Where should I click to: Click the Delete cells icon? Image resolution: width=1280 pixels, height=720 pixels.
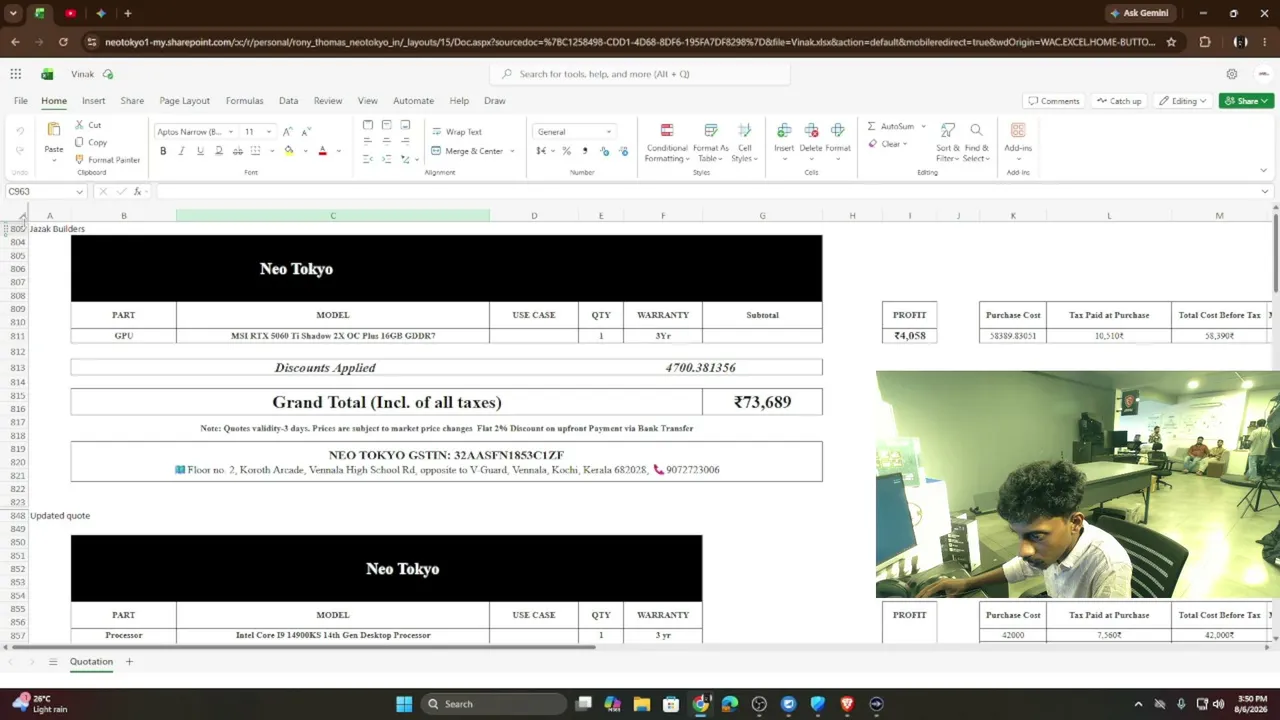click(x=811, y=130)
